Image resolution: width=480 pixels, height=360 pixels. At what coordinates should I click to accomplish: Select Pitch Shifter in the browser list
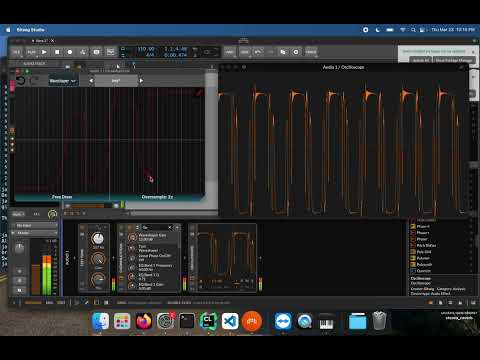point(426,245)
